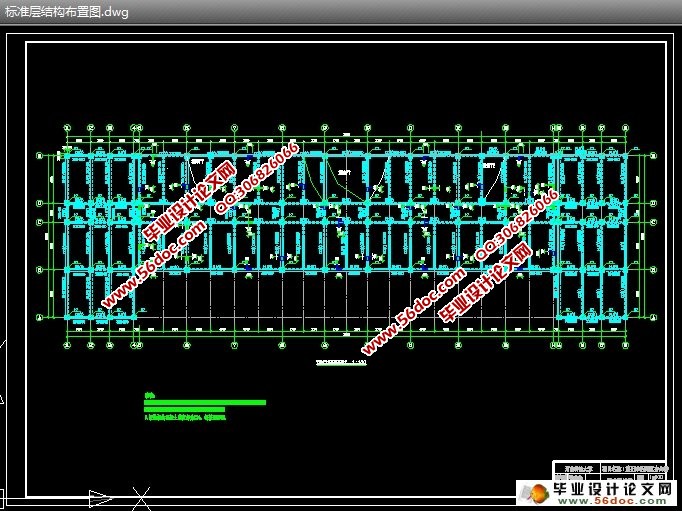
Task: Click the UCS X-axis arrow head
Action: coord(102,497)
